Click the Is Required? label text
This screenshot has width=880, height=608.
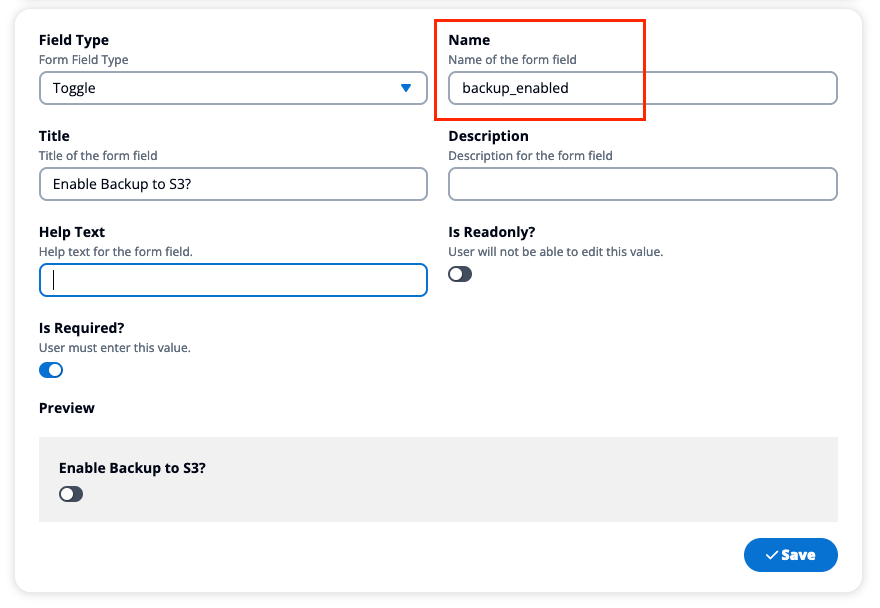(81, 328)
